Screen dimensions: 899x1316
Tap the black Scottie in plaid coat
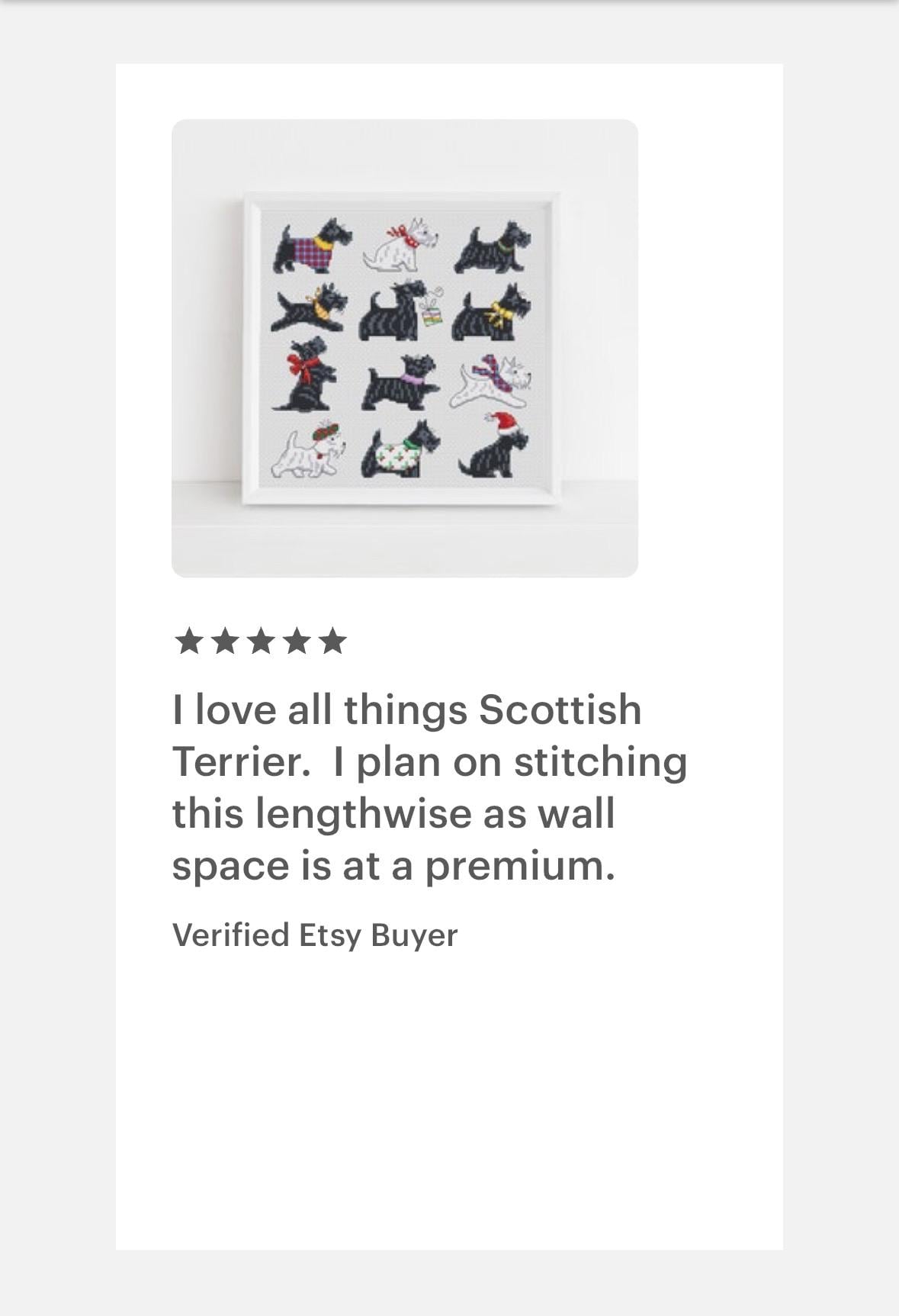coord(313,246)
